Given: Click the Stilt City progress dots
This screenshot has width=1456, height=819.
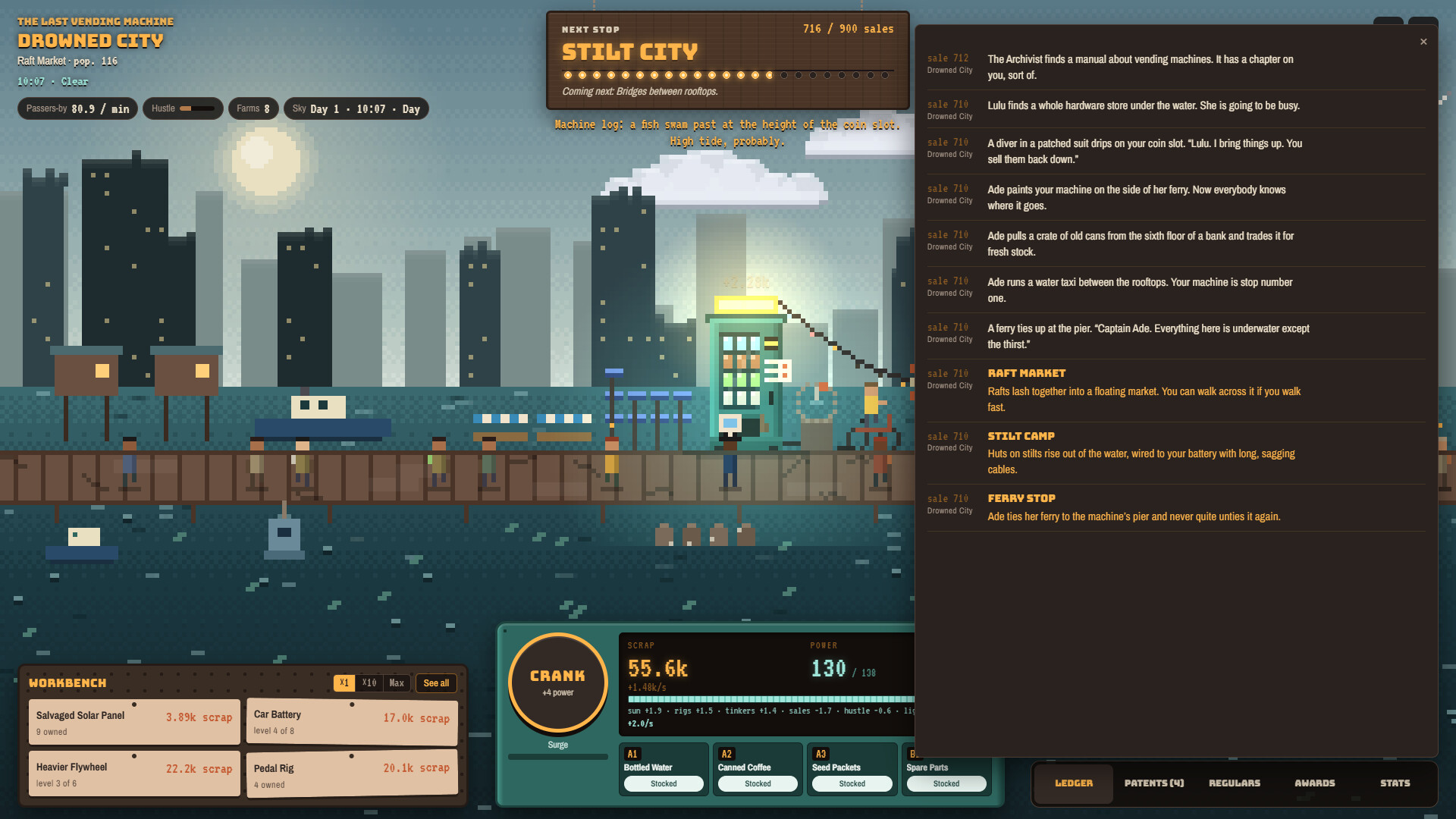Looking at the screenshot, I should (726, 75).
